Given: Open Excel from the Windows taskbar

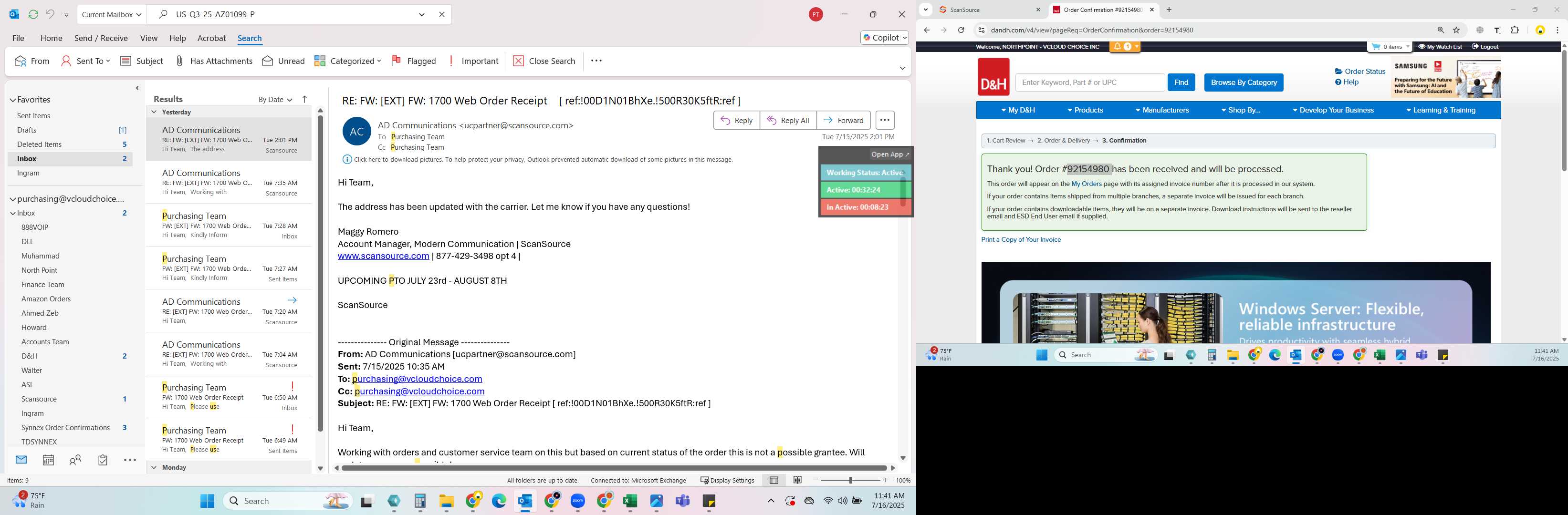Looking at the screenshot, I should click(630, 501).
